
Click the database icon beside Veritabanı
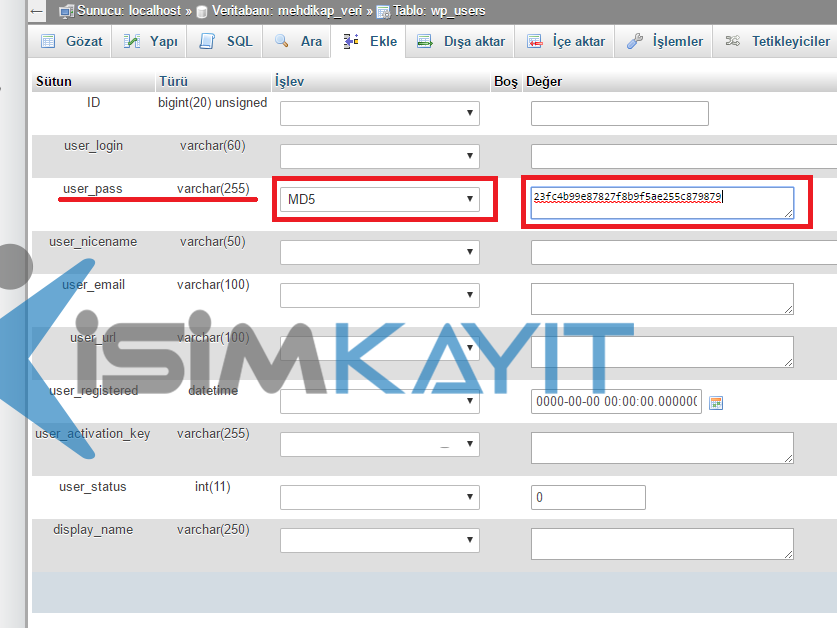point(202,12)
